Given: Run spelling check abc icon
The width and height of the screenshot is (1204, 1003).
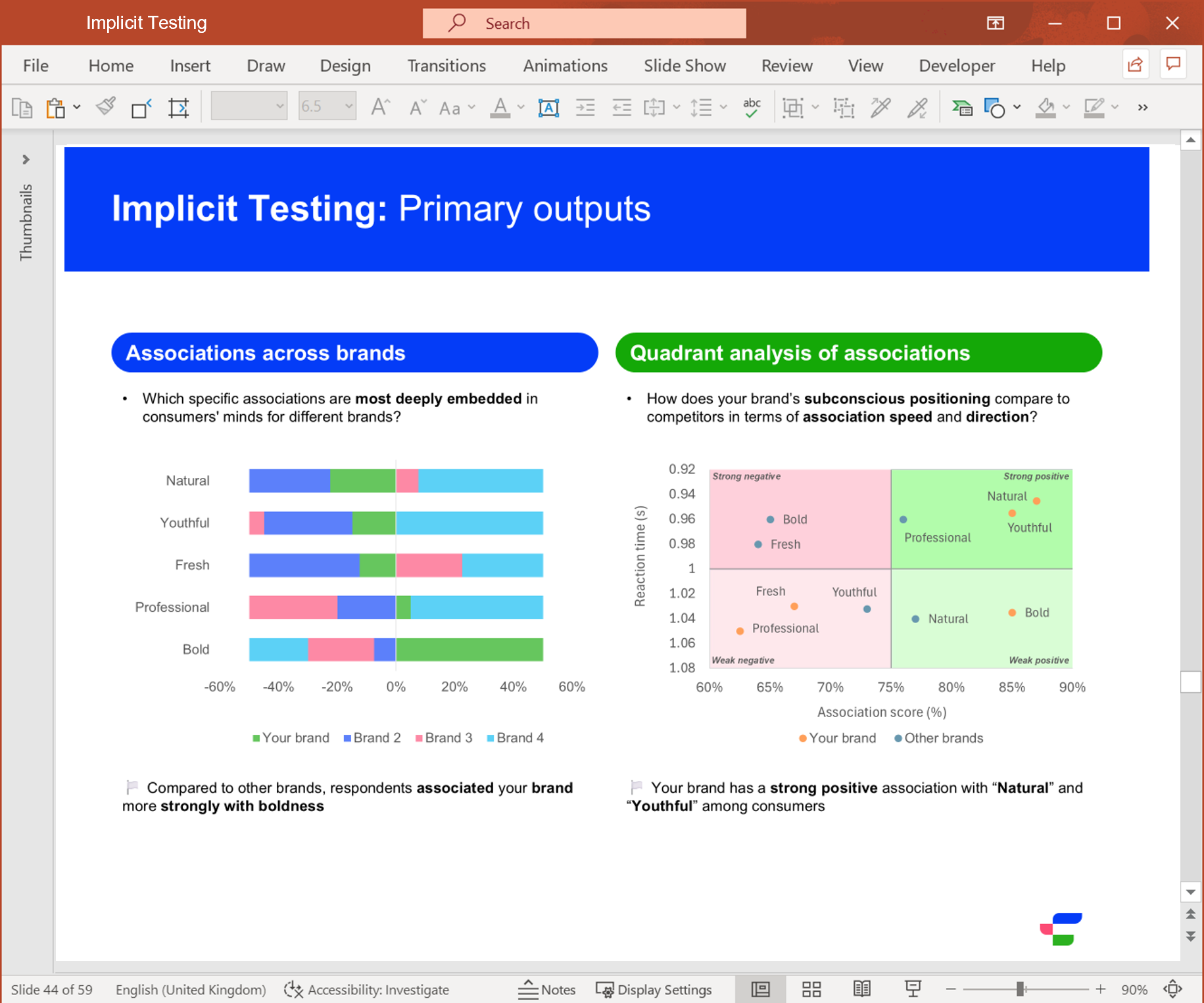Looking at the screenshot, I should [752, 107].
